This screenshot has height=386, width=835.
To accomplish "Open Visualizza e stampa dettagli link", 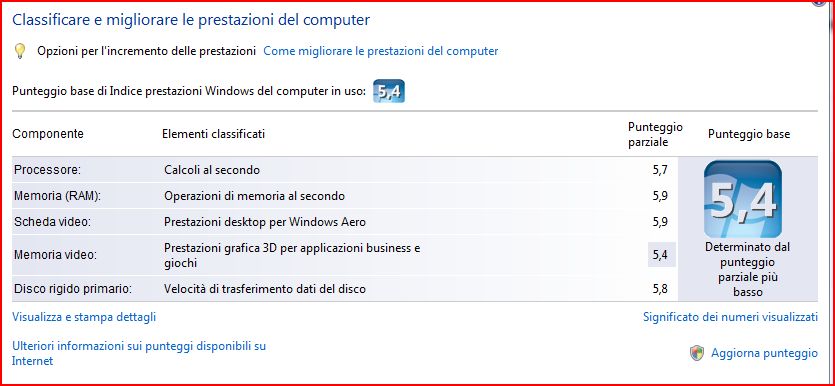I will point(84,317).
